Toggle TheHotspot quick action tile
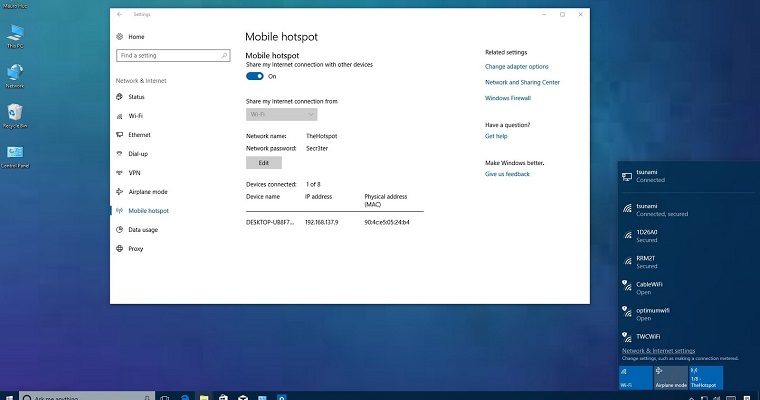The width and height of the screenshot is (760, 400). [706, 378]
